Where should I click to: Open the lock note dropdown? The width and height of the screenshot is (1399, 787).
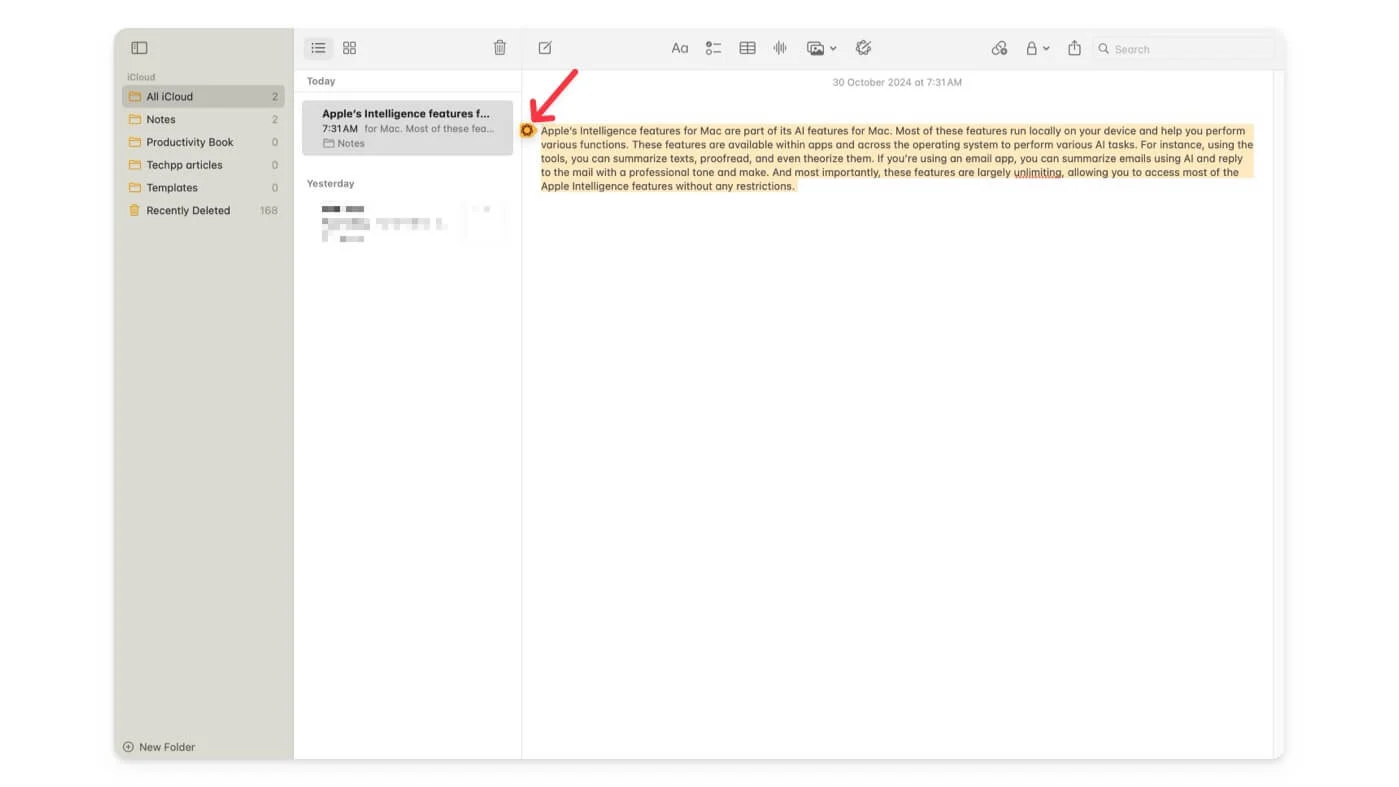pos(1037,48)
